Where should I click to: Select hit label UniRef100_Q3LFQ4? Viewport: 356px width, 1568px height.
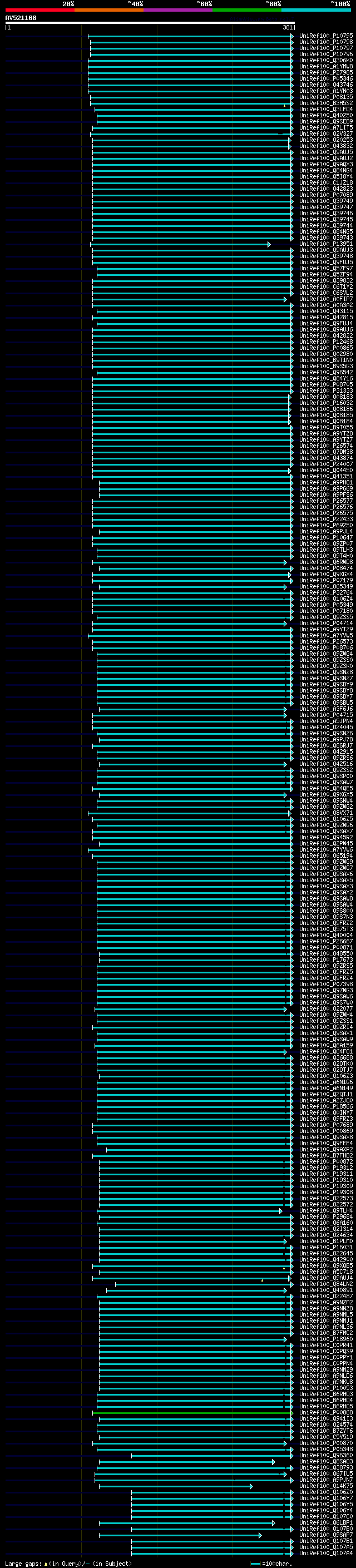click(x=325, y=109)
